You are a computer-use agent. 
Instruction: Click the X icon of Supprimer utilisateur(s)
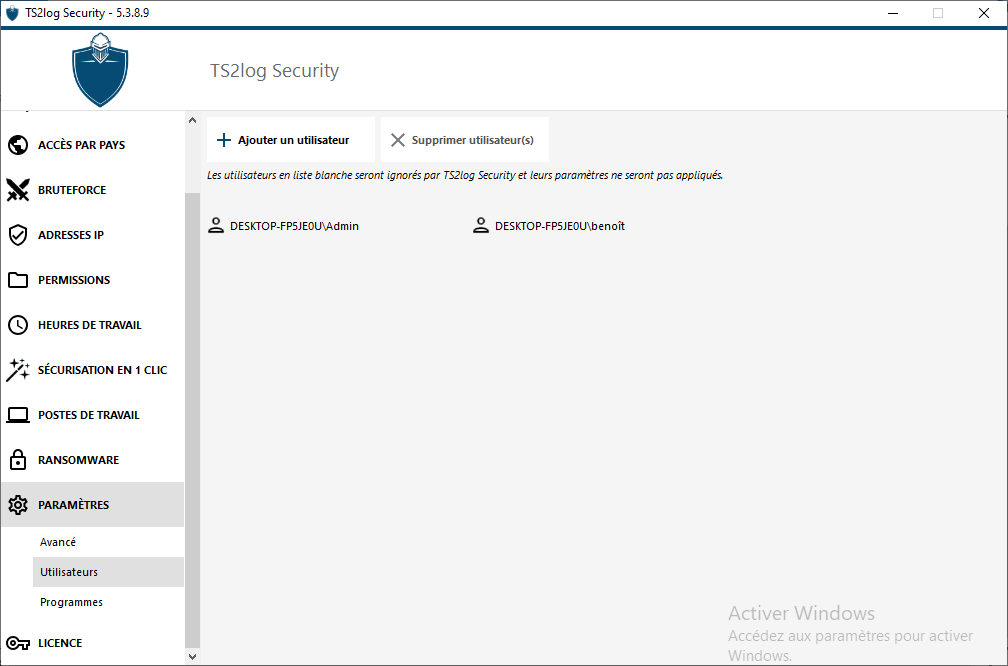(398, 140)
